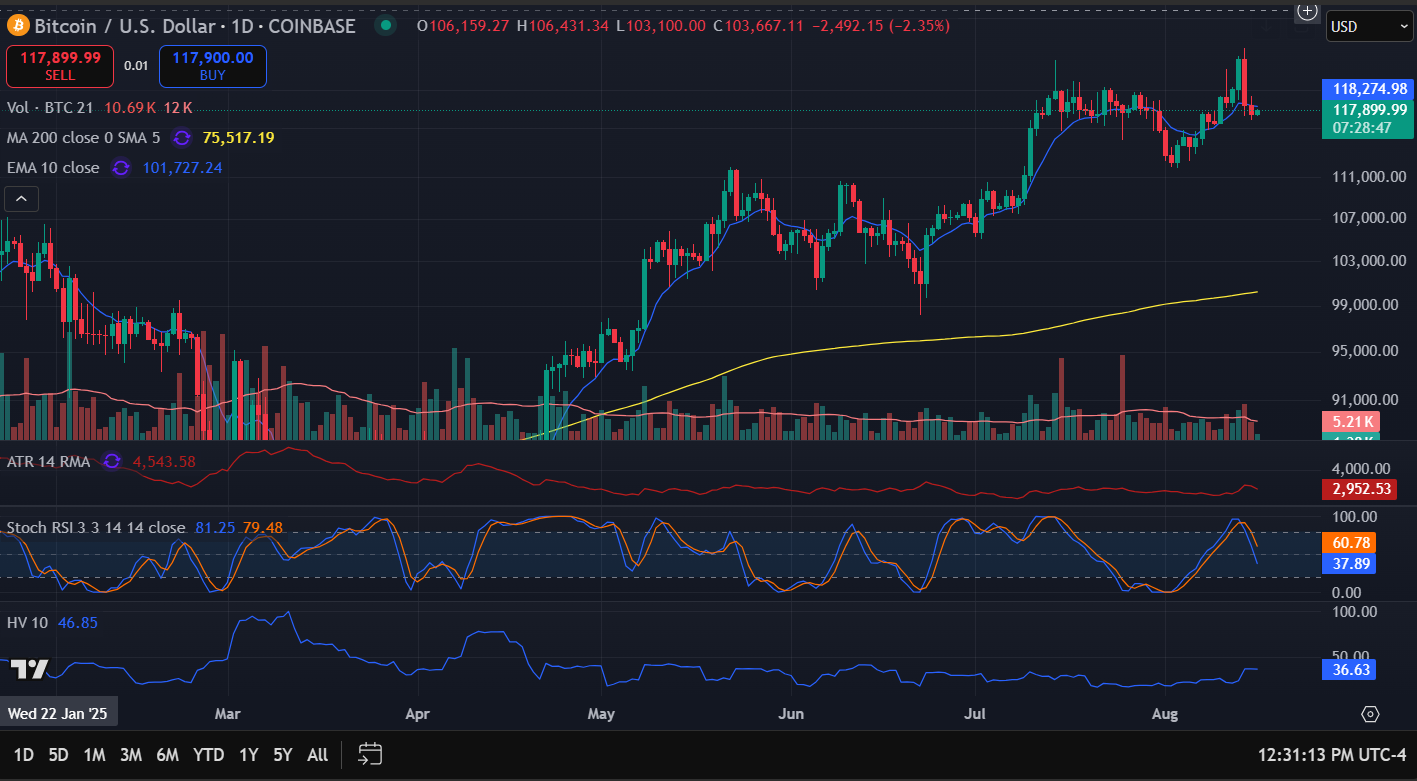
Task: Choose the YTD time range
Action: (x=208, y=755)
